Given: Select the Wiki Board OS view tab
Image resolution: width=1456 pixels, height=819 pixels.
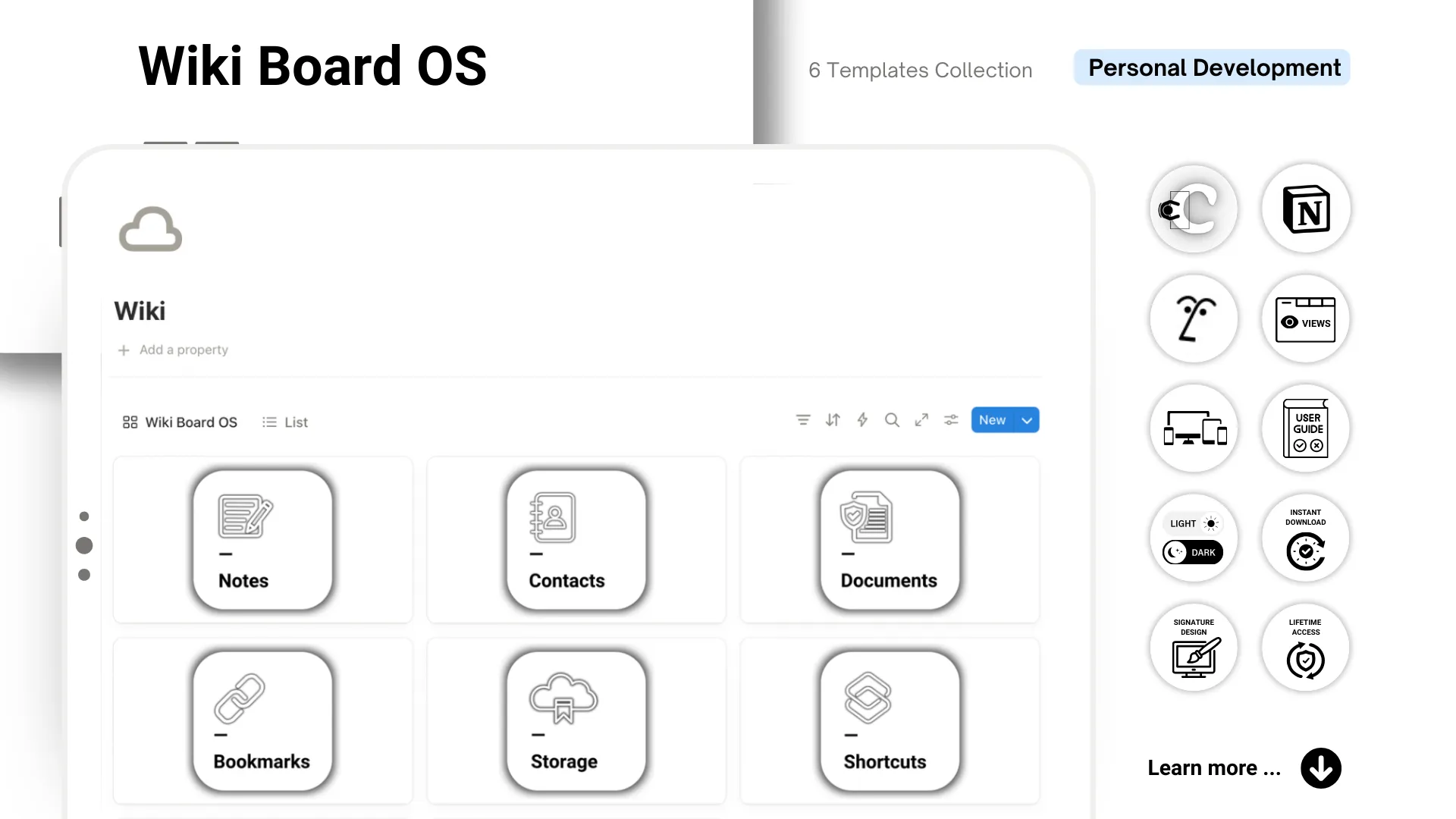Looking at the screenshot, I should [x=180, y=422].
